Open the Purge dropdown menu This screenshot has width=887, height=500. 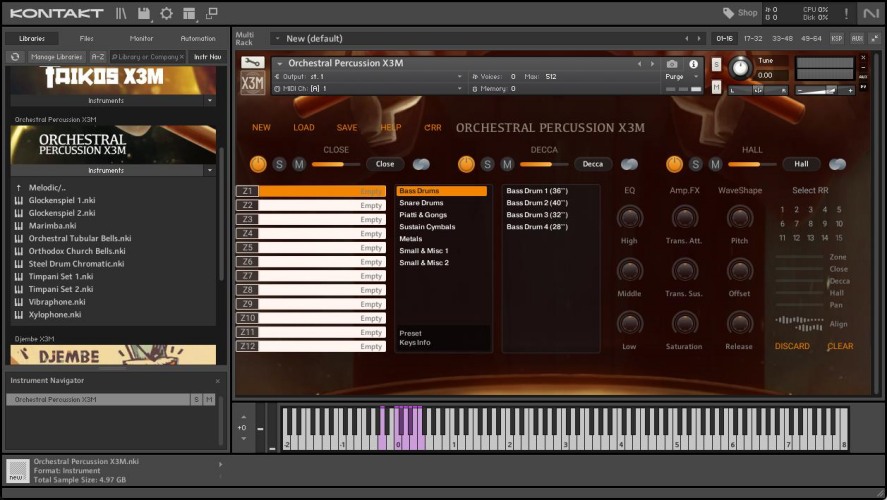tap(679, 76)
